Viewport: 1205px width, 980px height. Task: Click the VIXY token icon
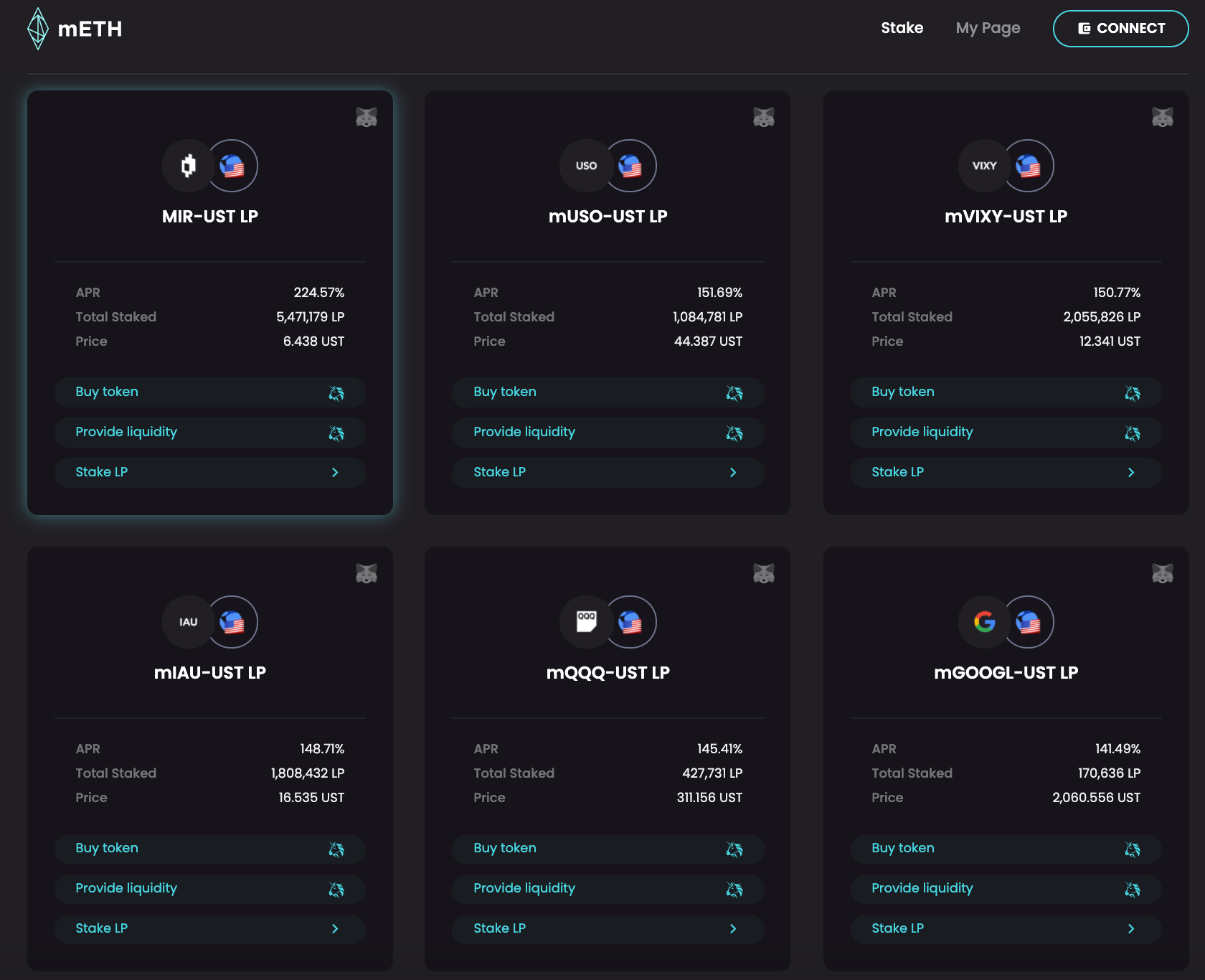coord(984,166)
